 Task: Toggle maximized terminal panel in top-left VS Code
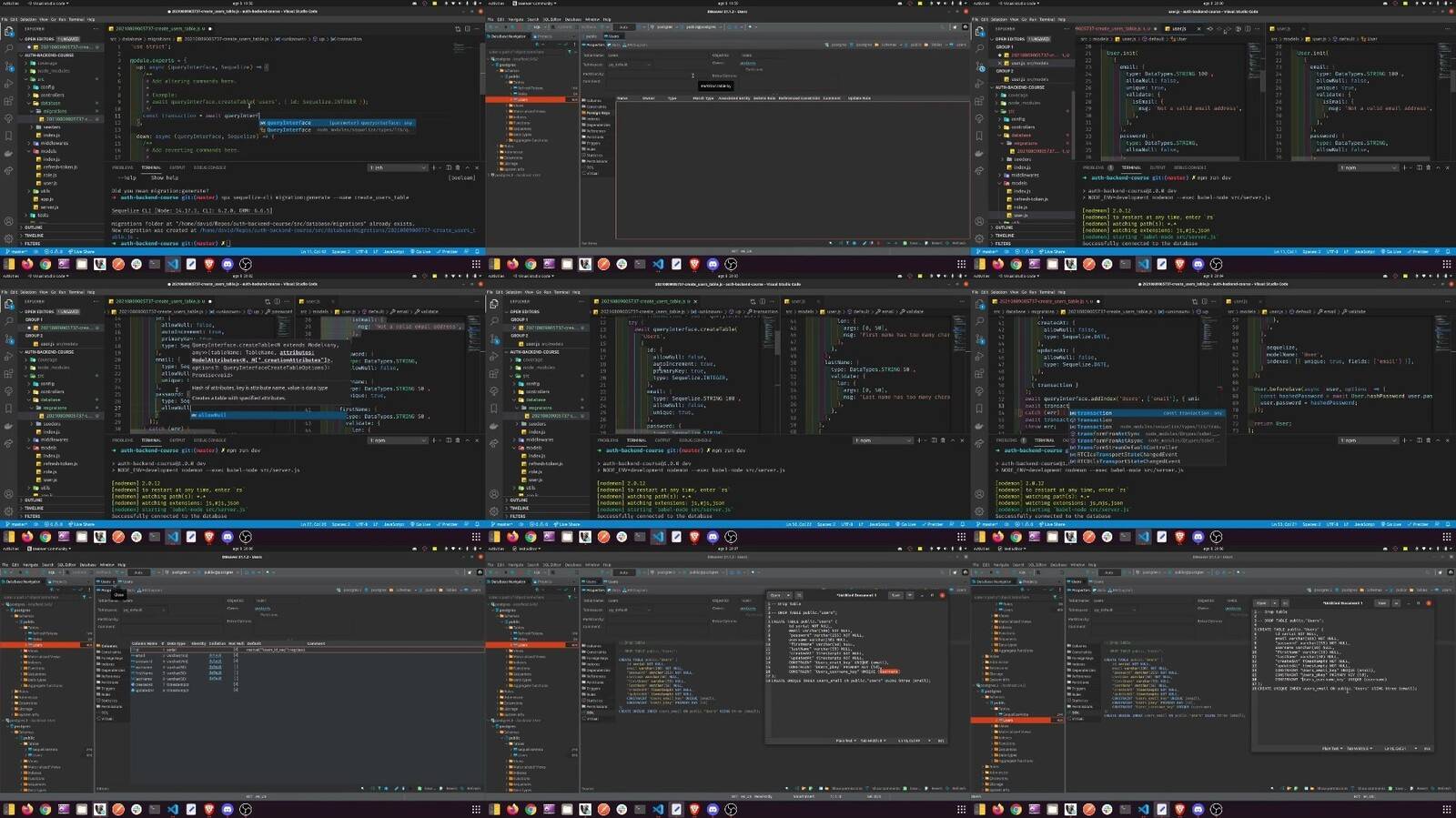[468, 167]
